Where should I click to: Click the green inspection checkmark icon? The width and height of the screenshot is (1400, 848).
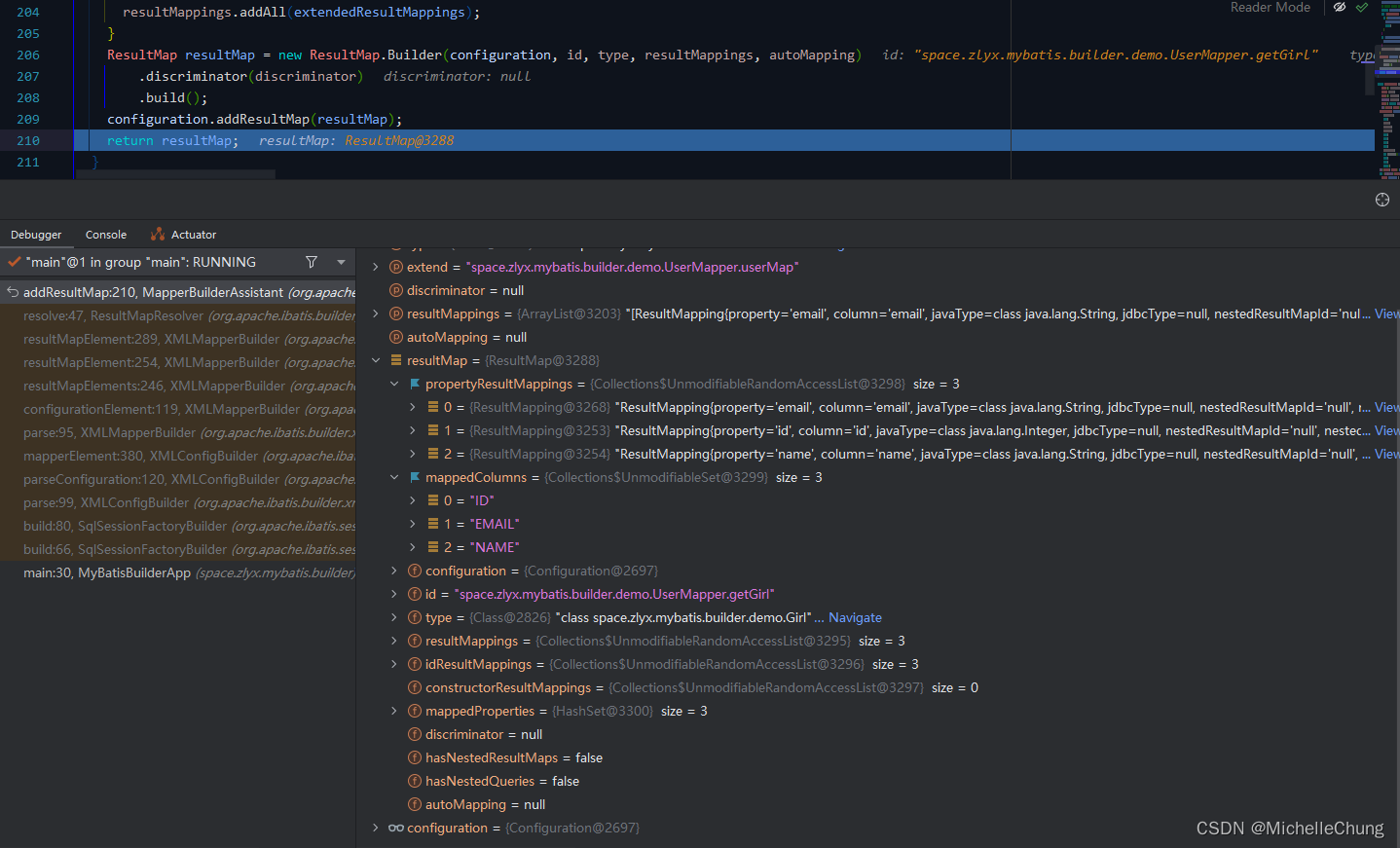pos(1362,7)
